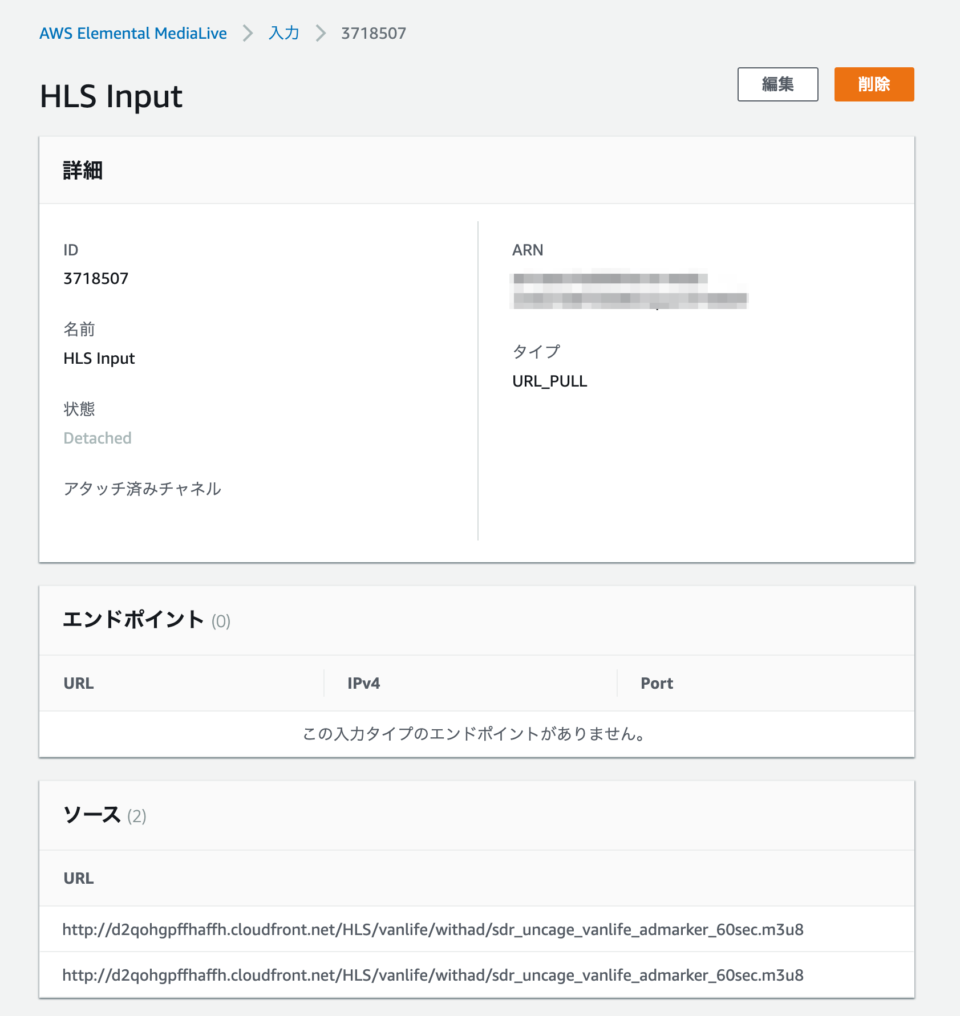The image size is (960, 1016).
Task: Click the Detached status text
Action: pos(96,437)
